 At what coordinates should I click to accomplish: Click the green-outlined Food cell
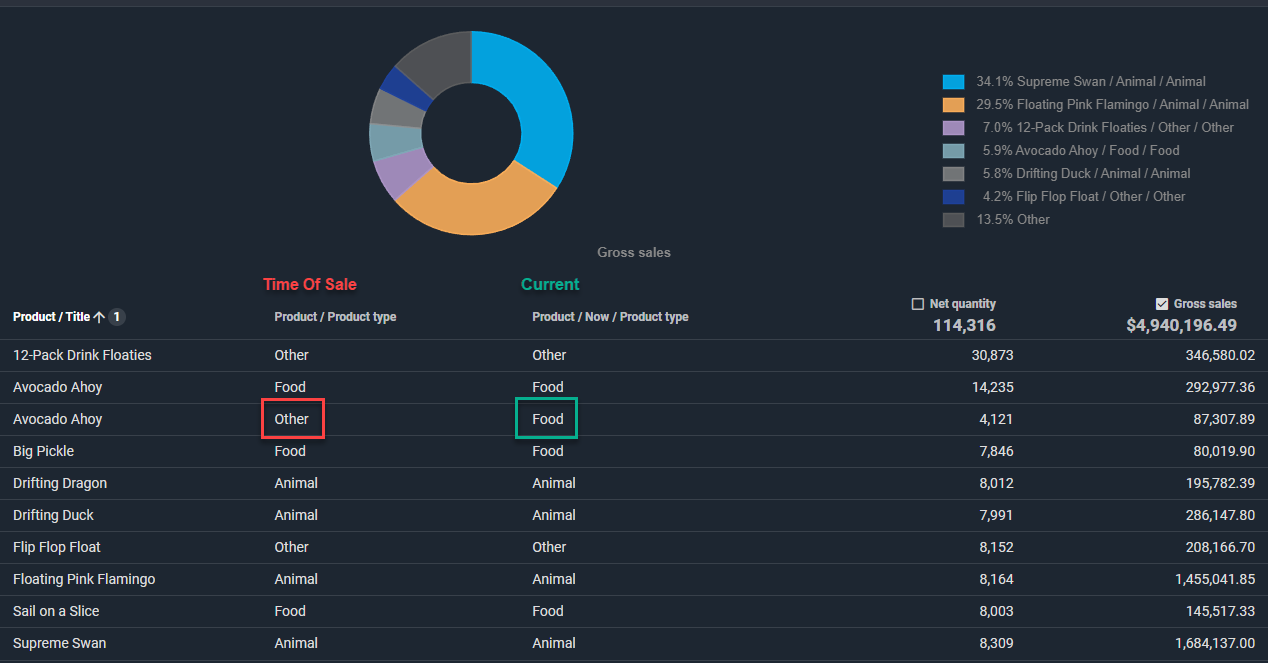[548, 419]
